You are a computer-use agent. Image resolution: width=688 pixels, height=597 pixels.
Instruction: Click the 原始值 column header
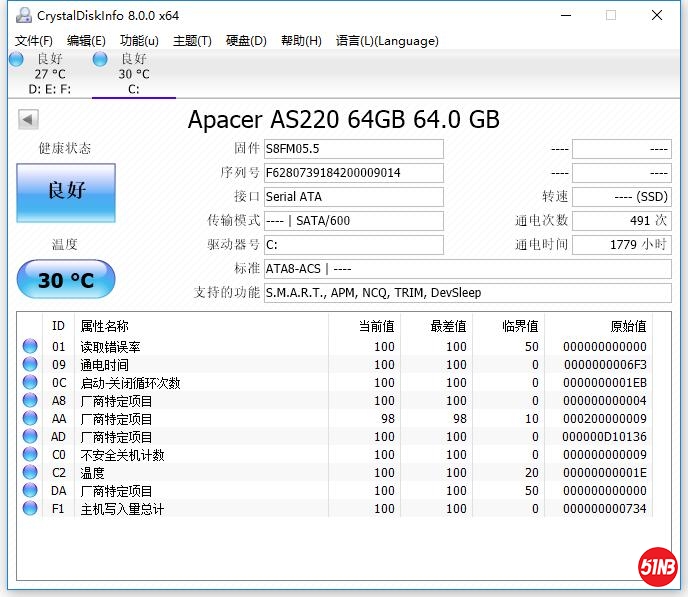[x=628, y=326]
